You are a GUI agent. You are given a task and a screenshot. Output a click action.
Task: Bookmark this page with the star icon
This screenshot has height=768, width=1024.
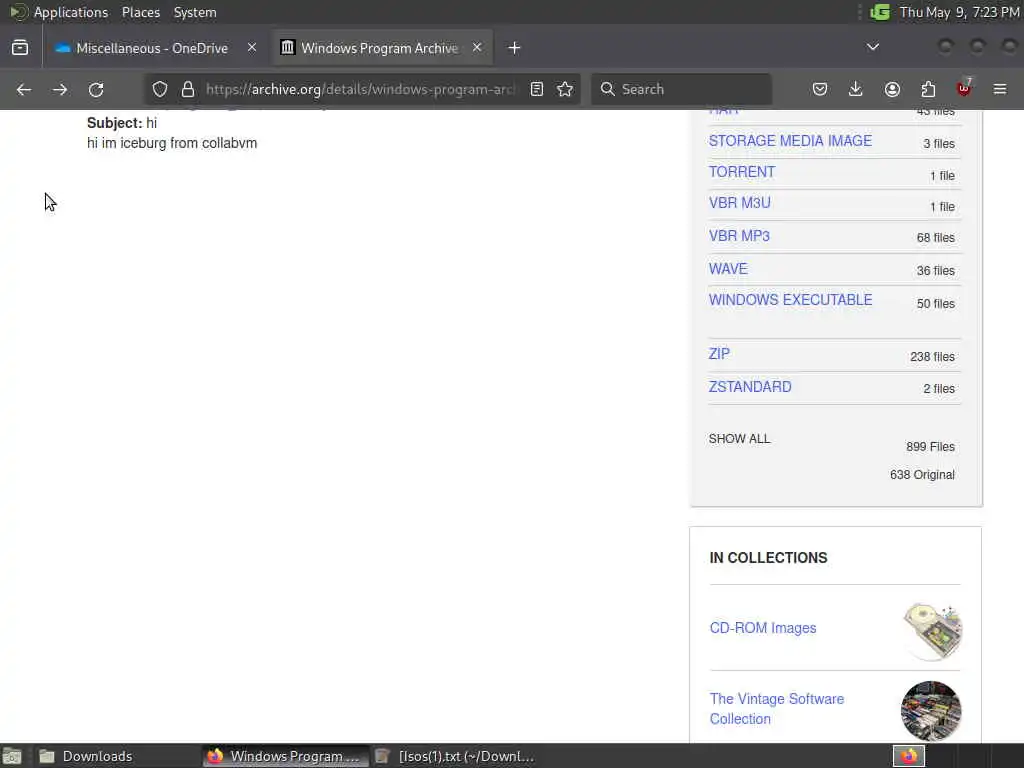tap(566, 89)
